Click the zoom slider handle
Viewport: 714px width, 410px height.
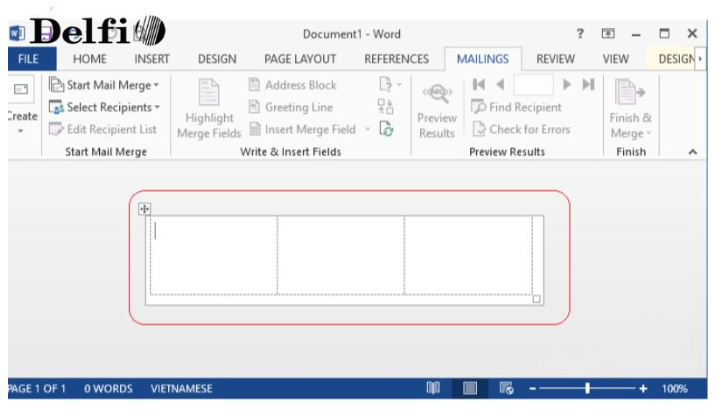[x=588, y=388]
